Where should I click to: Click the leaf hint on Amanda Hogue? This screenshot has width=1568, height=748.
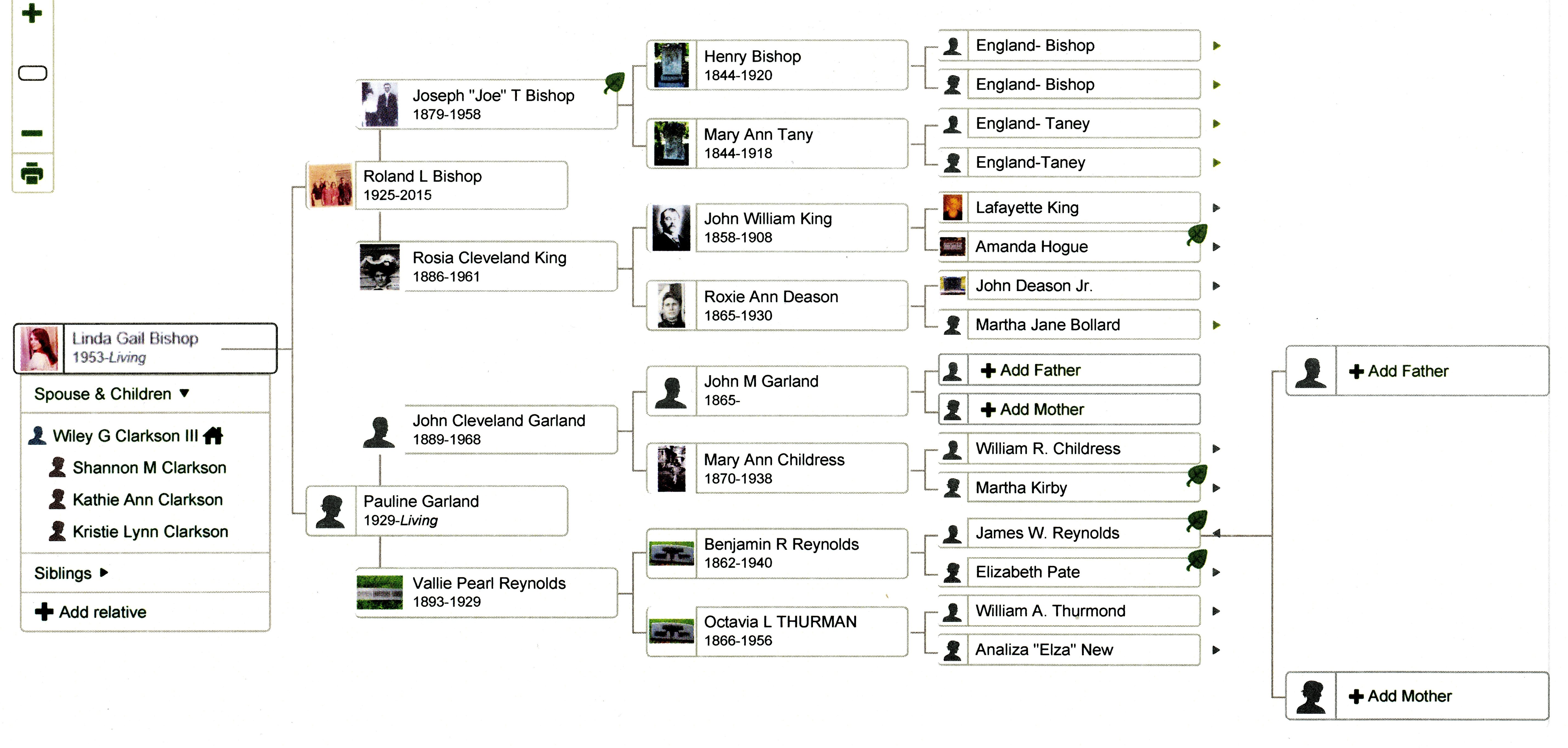(1197, 235)
